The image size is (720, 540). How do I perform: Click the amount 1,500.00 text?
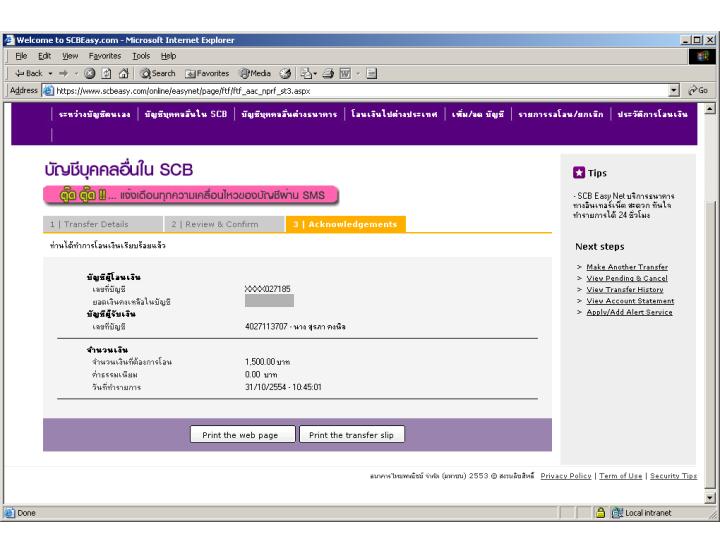click(x=260, y=362)
